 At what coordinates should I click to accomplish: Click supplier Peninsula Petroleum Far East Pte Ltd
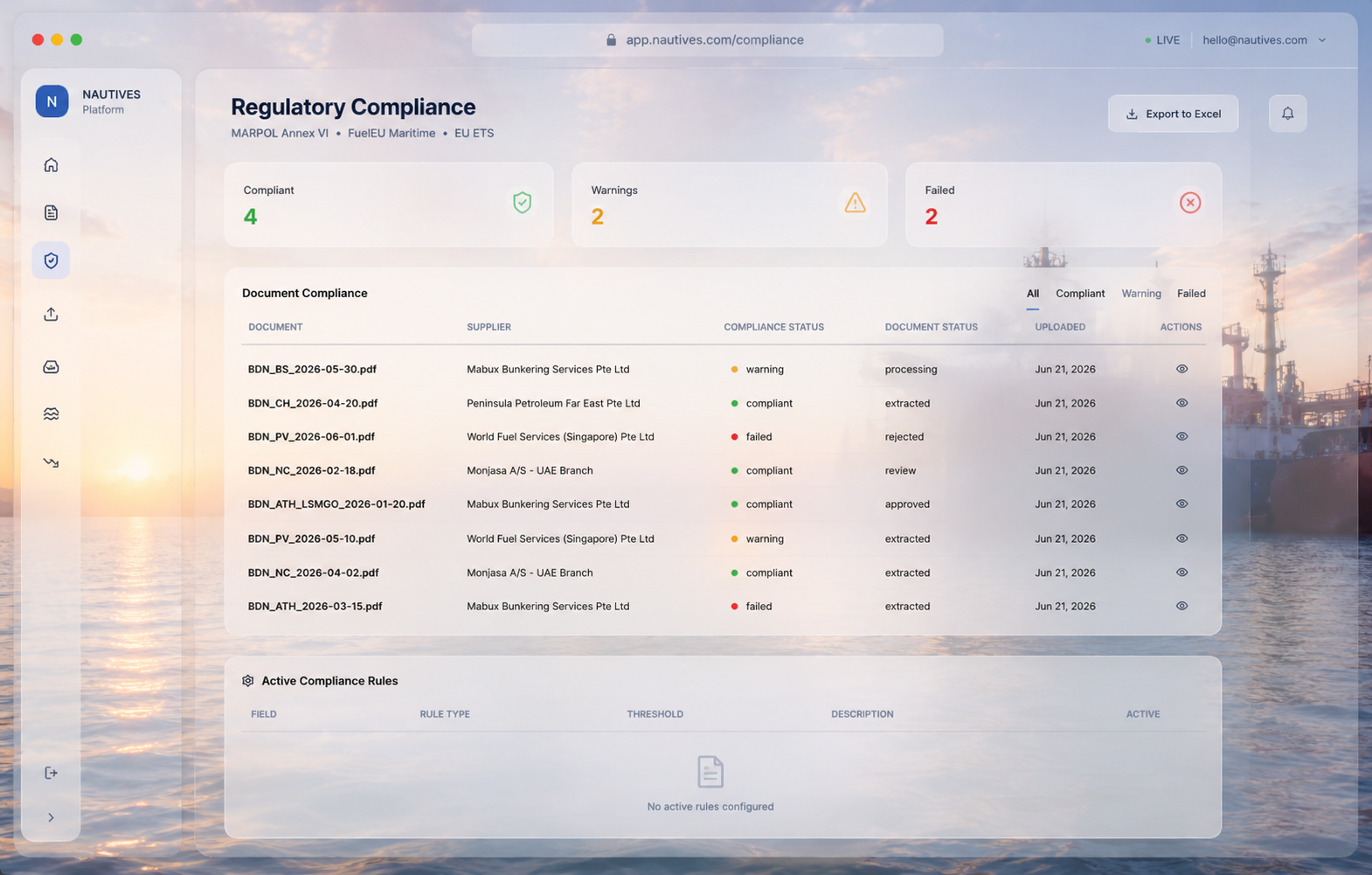click(553, 403)
